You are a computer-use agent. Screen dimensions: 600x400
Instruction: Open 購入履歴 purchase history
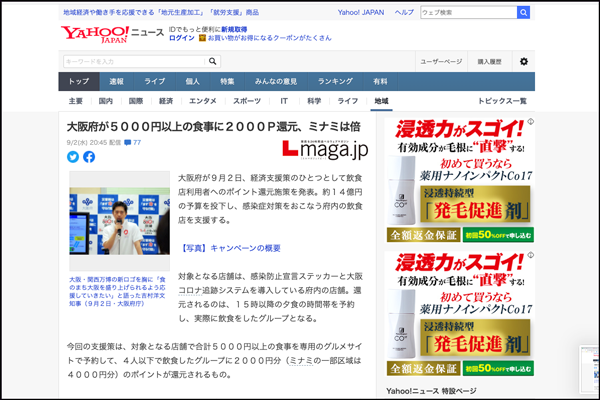pyautogui.click(x=489, y=61)
